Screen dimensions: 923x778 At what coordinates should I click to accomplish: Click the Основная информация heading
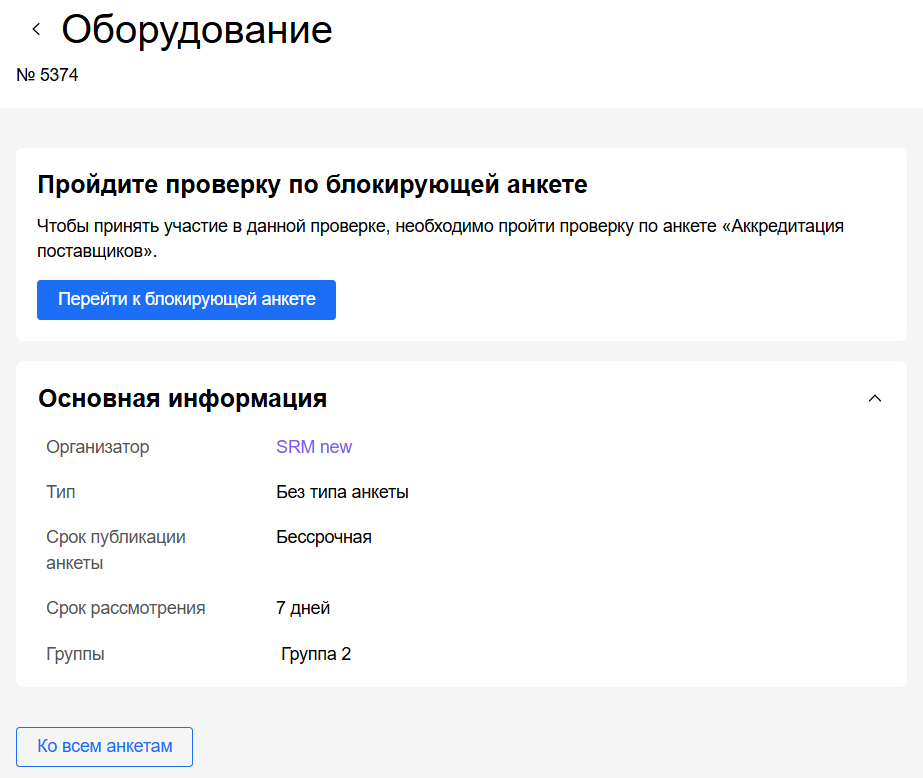182,398
